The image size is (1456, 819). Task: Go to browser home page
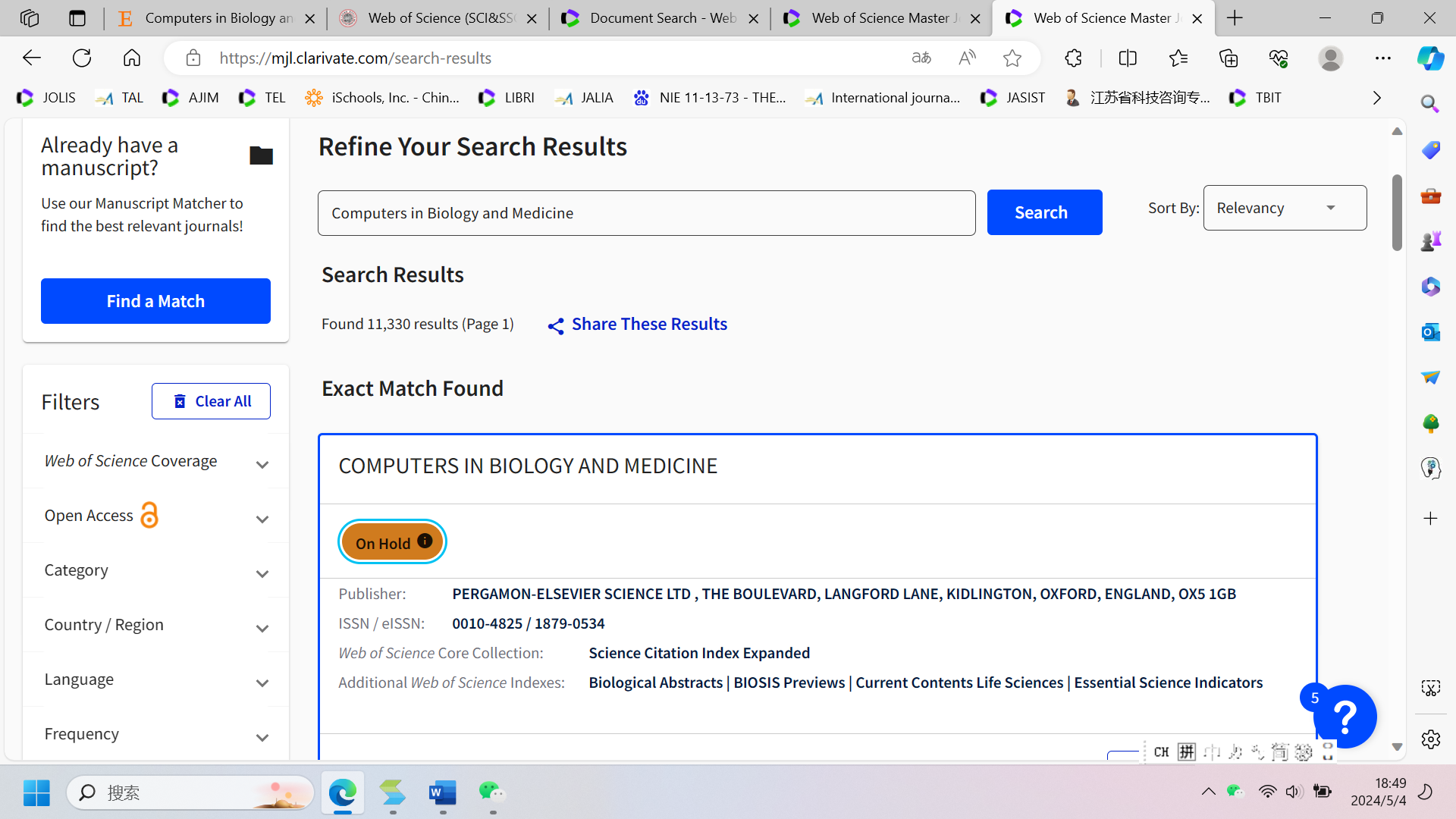pyautogui.click(x=132, y=58)
